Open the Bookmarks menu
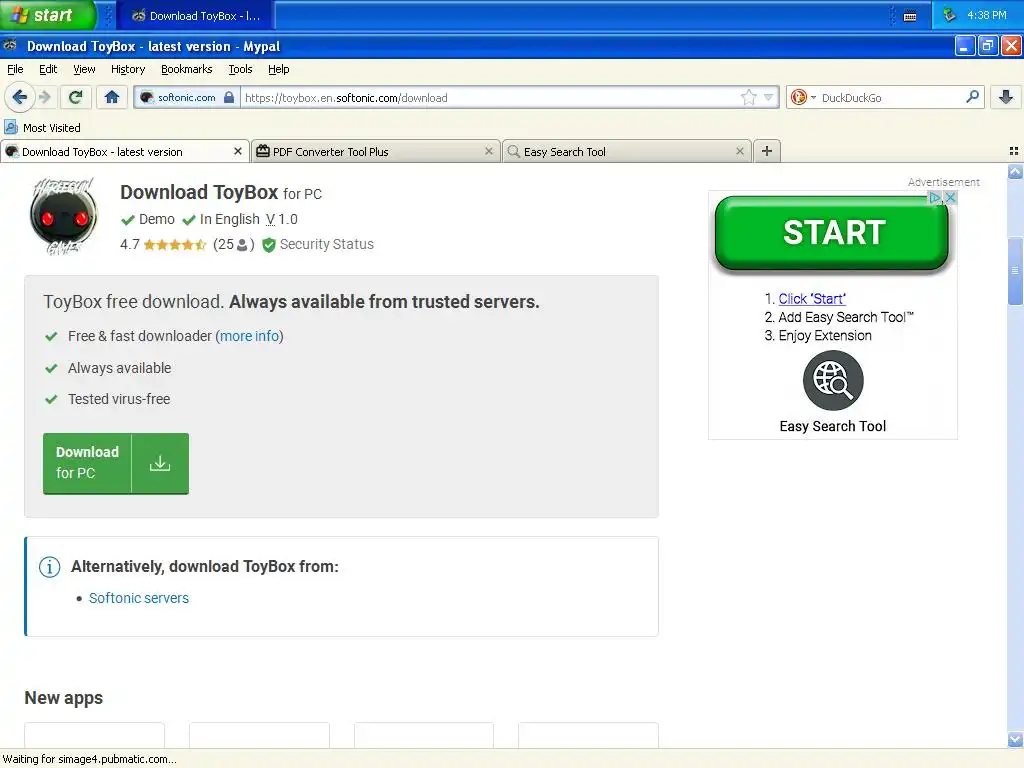This screenshot has height=768, width=1024. point(186,69)
